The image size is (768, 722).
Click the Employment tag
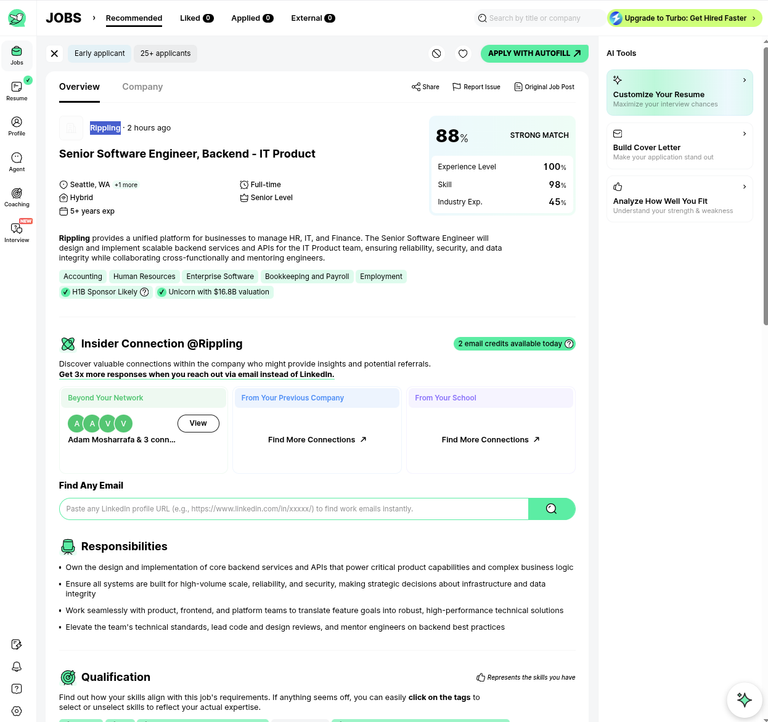click(381, 276)
